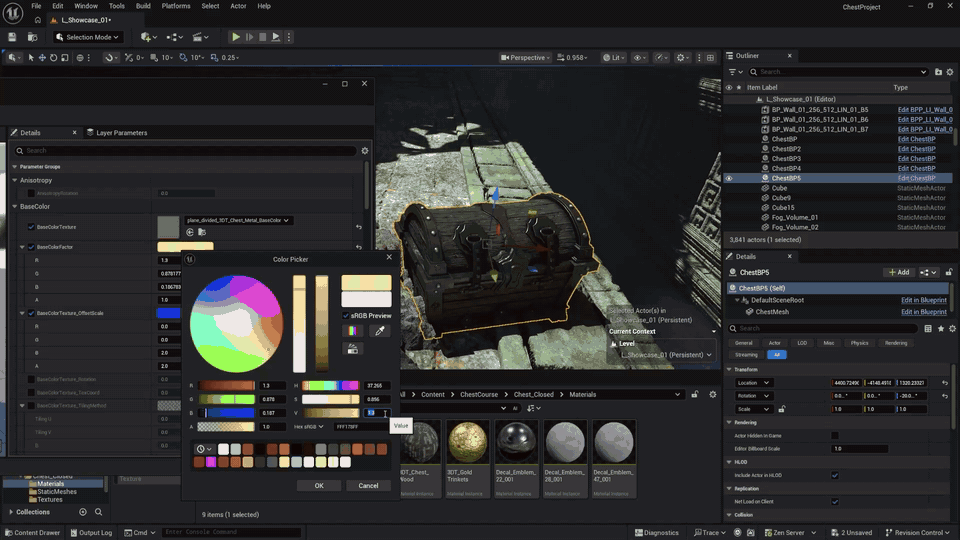The image size is (960, 540).
Task: Open Outliner settings gear
Action: (950, 72)
